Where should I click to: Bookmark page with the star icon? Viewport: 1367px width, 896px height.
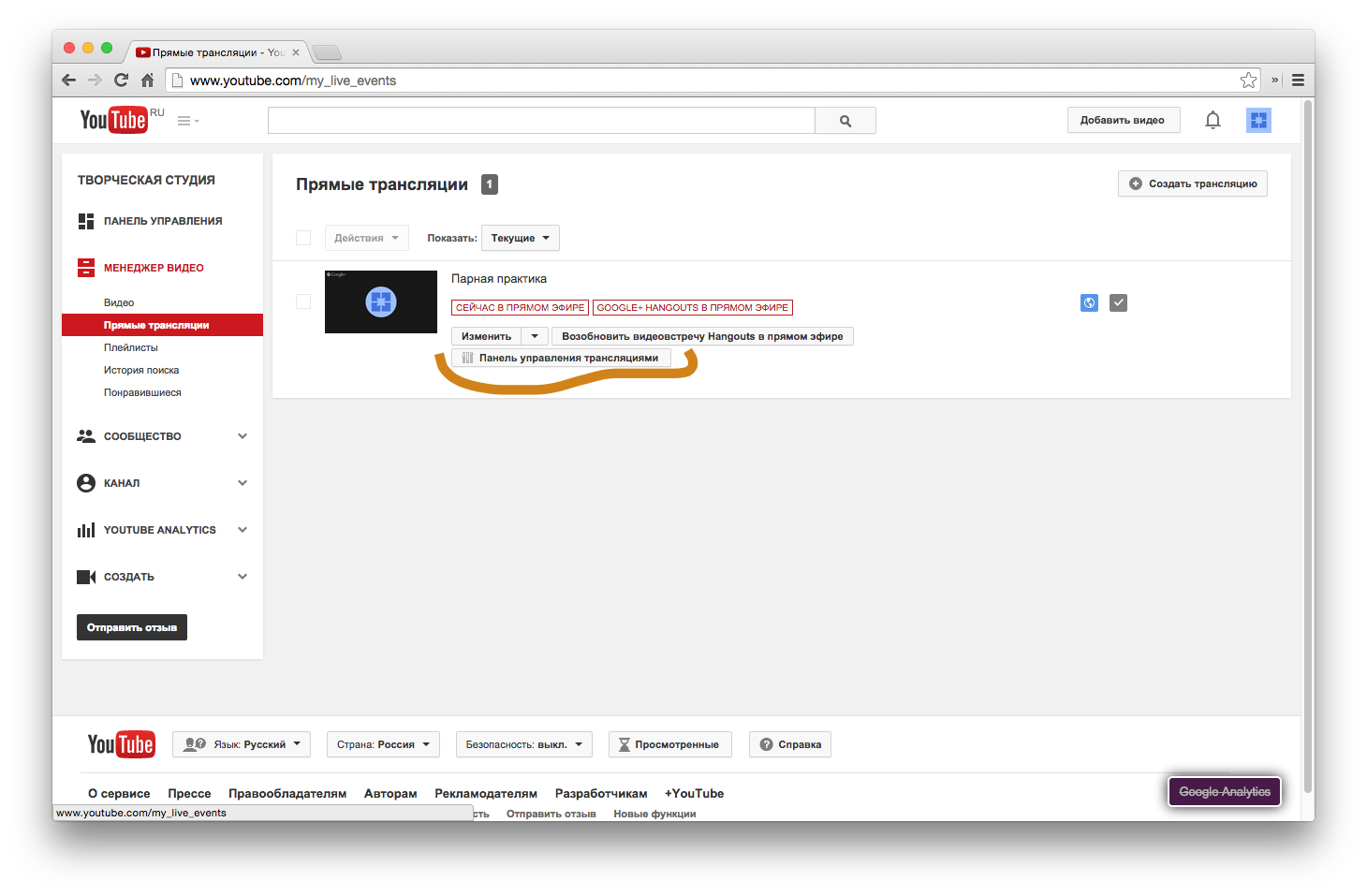point(1248,81)
